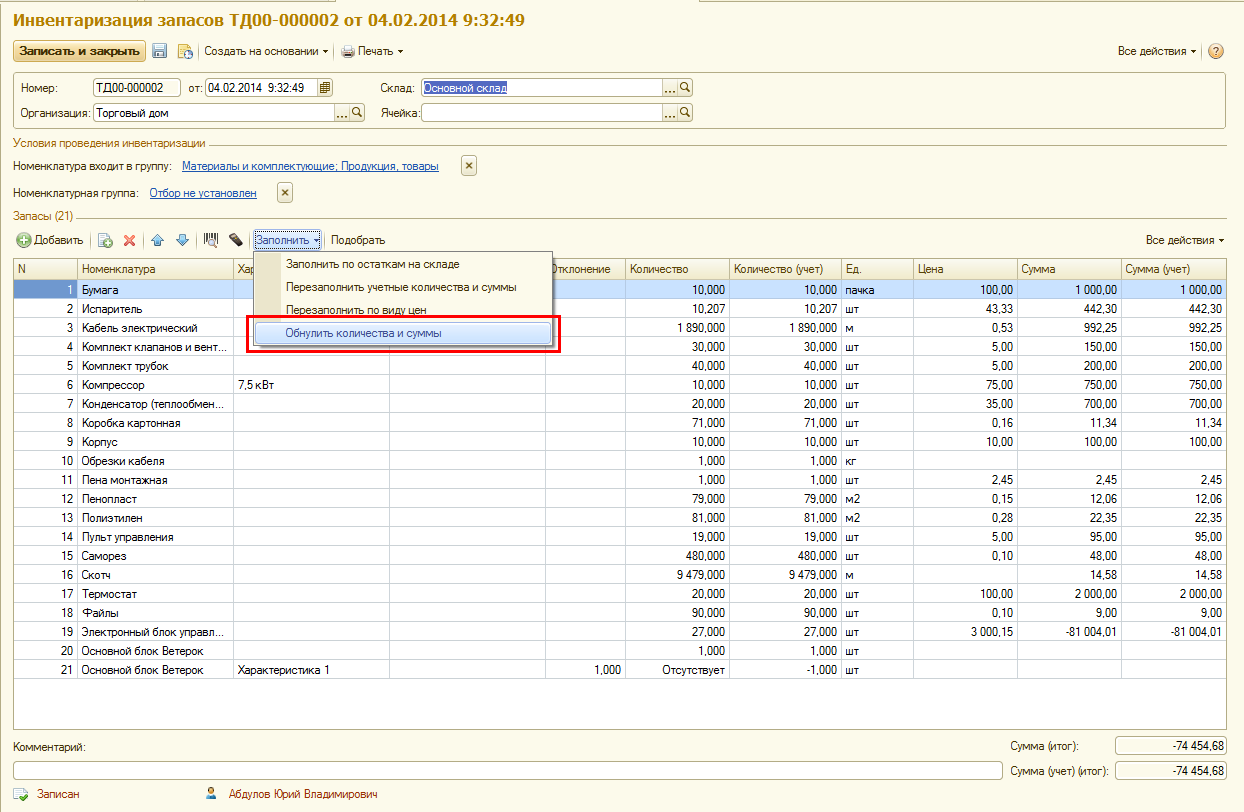Move row up with the up arrow icon
1244x812 pixels.
(x=158, y=240)
